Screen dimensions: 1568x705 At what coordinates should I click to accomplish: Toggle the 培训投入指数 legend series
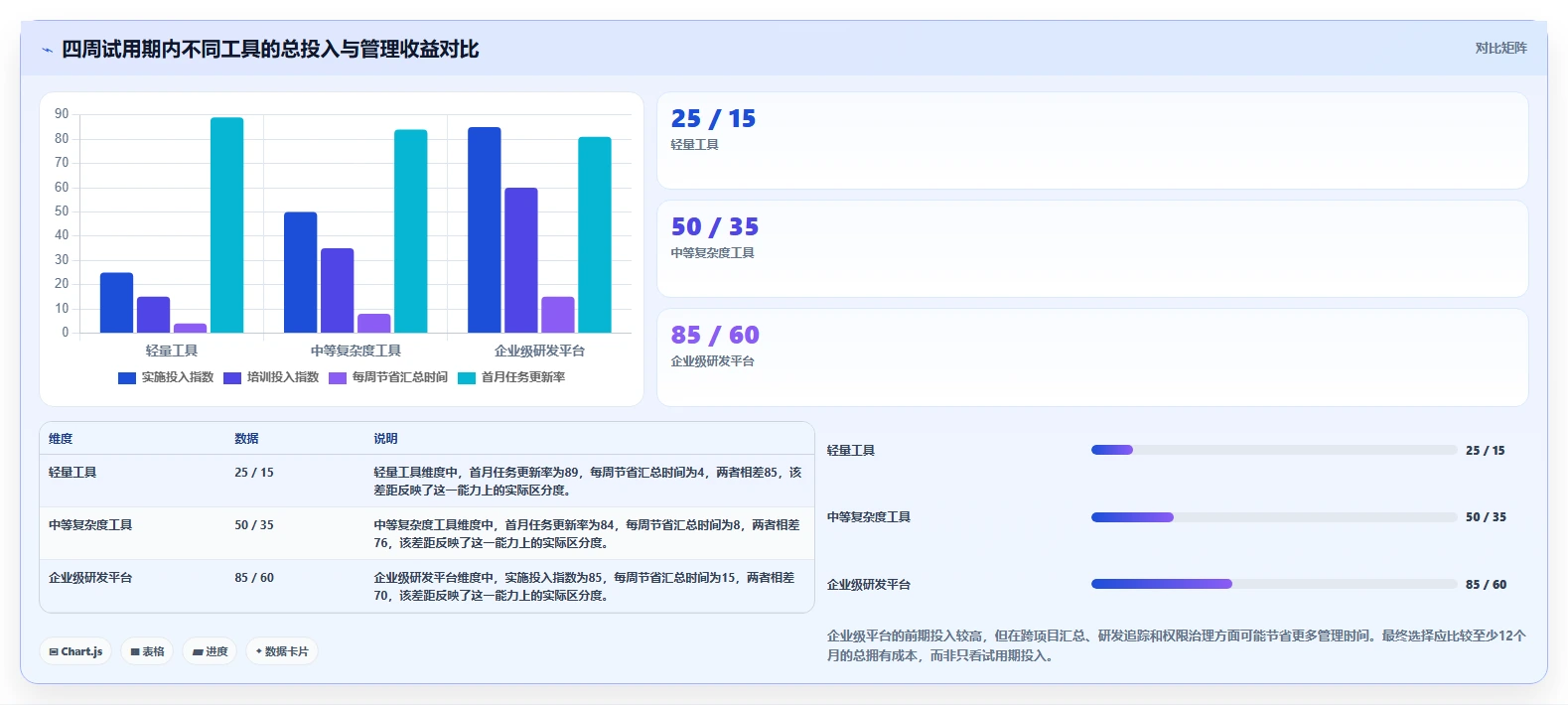271,377
